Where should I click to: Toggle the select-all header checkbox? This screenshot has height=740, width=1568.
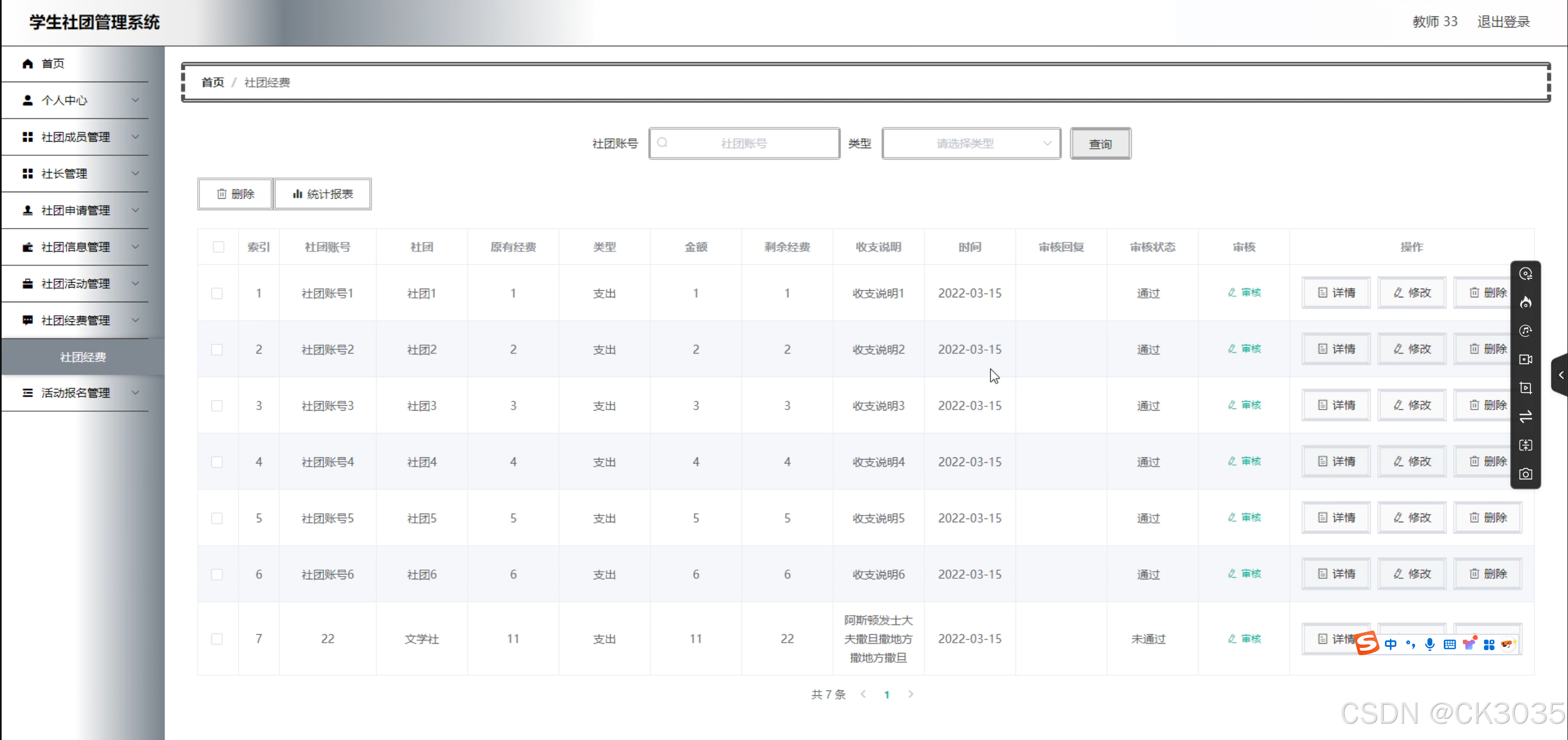218,247
